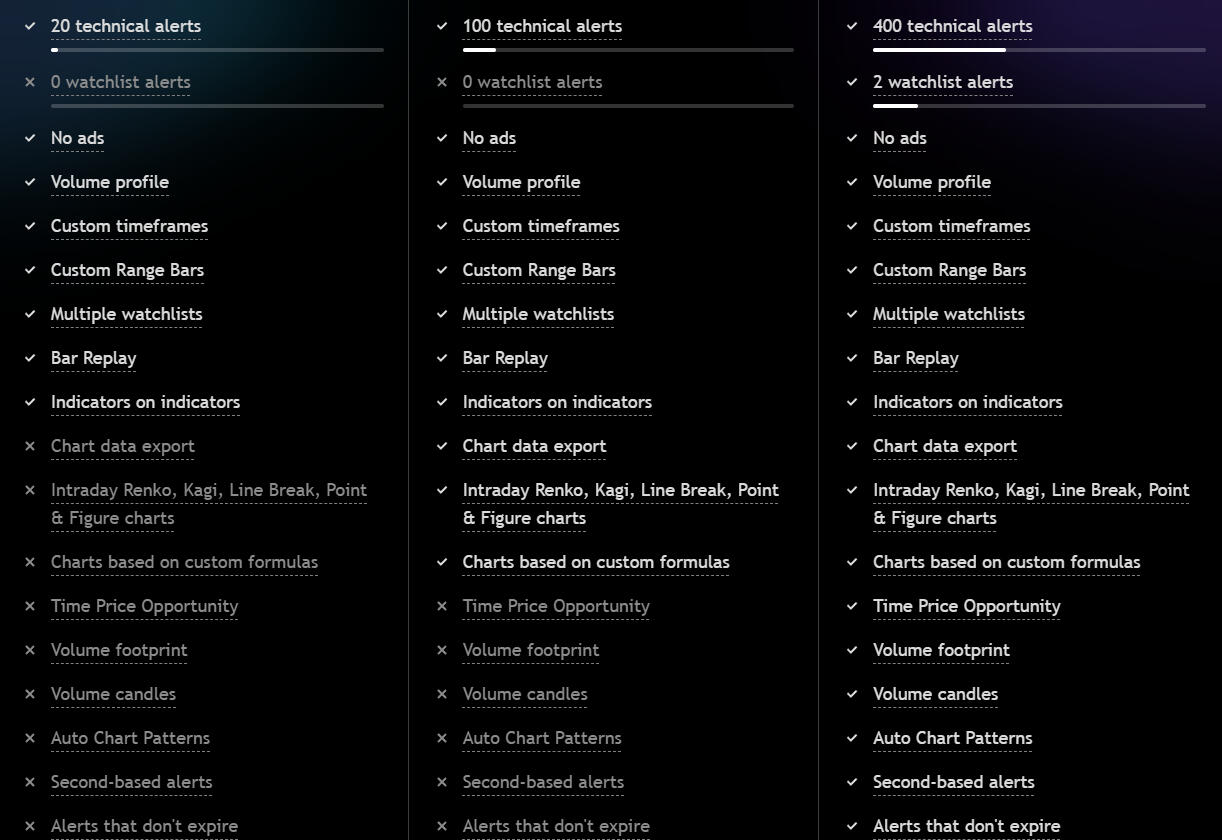Click the checkmark beside 400 technical alerts
The height and width of the screenshot is (840, 1222).
852,26
